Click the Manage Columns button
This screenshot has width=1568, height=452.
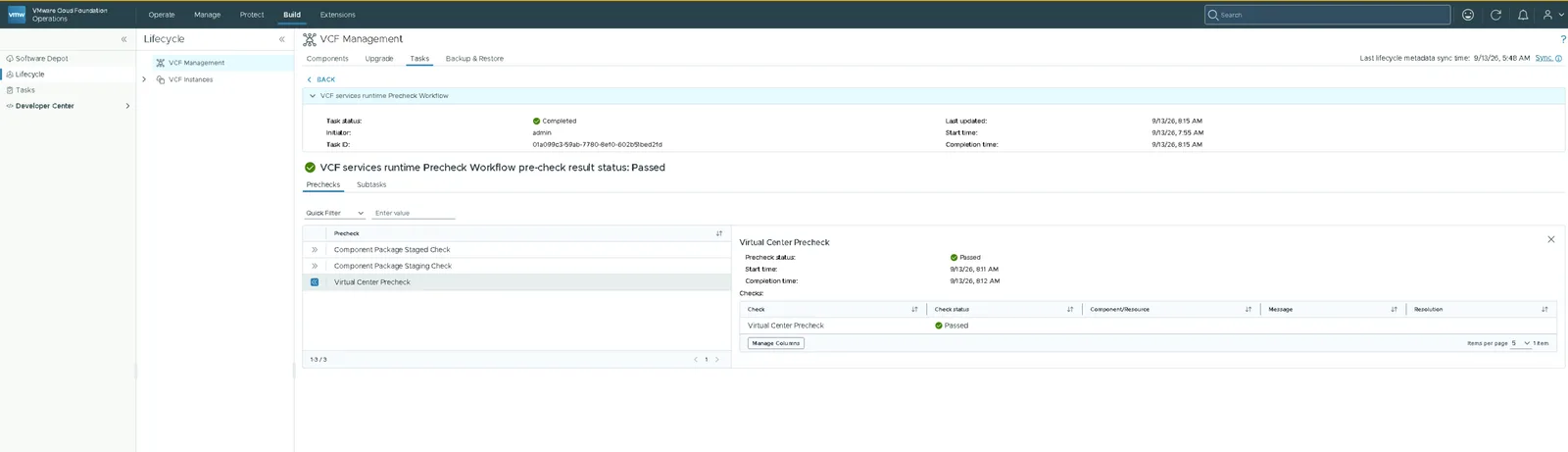[x=776, y=343]
